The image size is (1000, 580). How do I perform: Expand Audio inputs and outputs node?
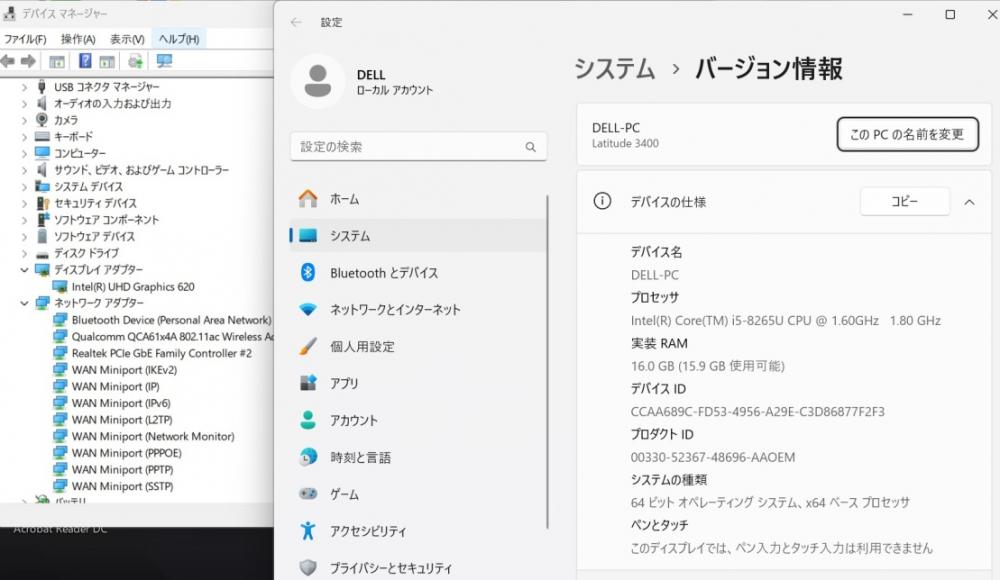click(x=24, y=103)
